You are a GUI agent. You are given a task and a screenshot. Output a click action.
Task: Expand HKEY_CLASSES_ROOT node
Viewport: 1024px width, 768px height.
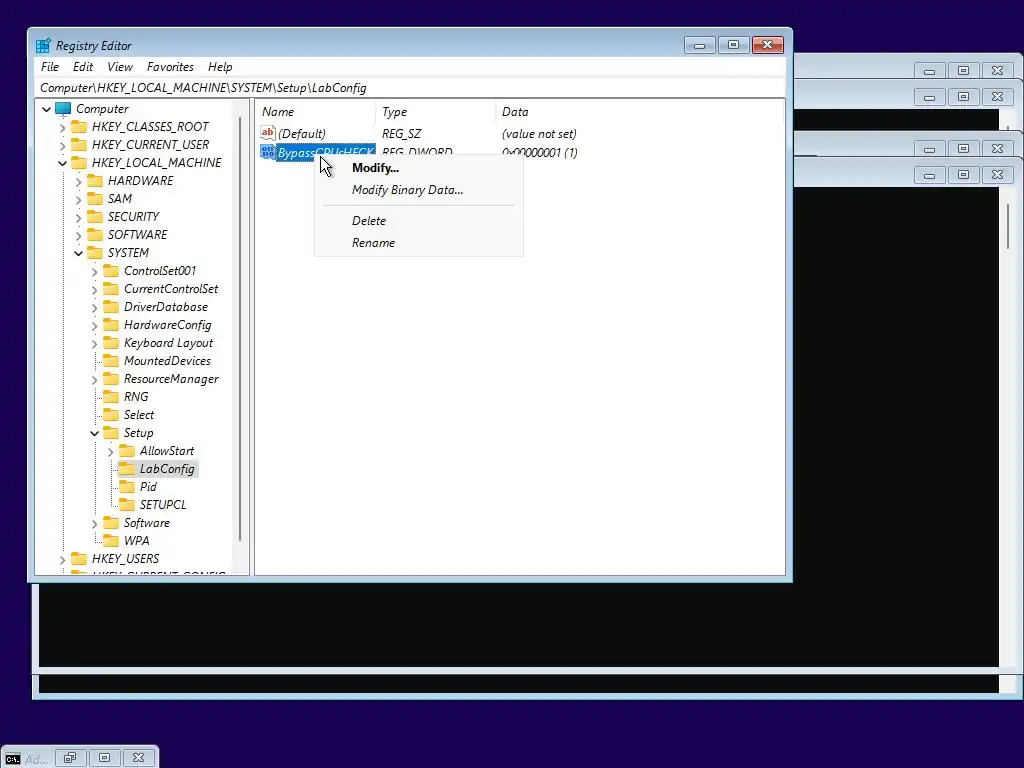click(63, 127)
